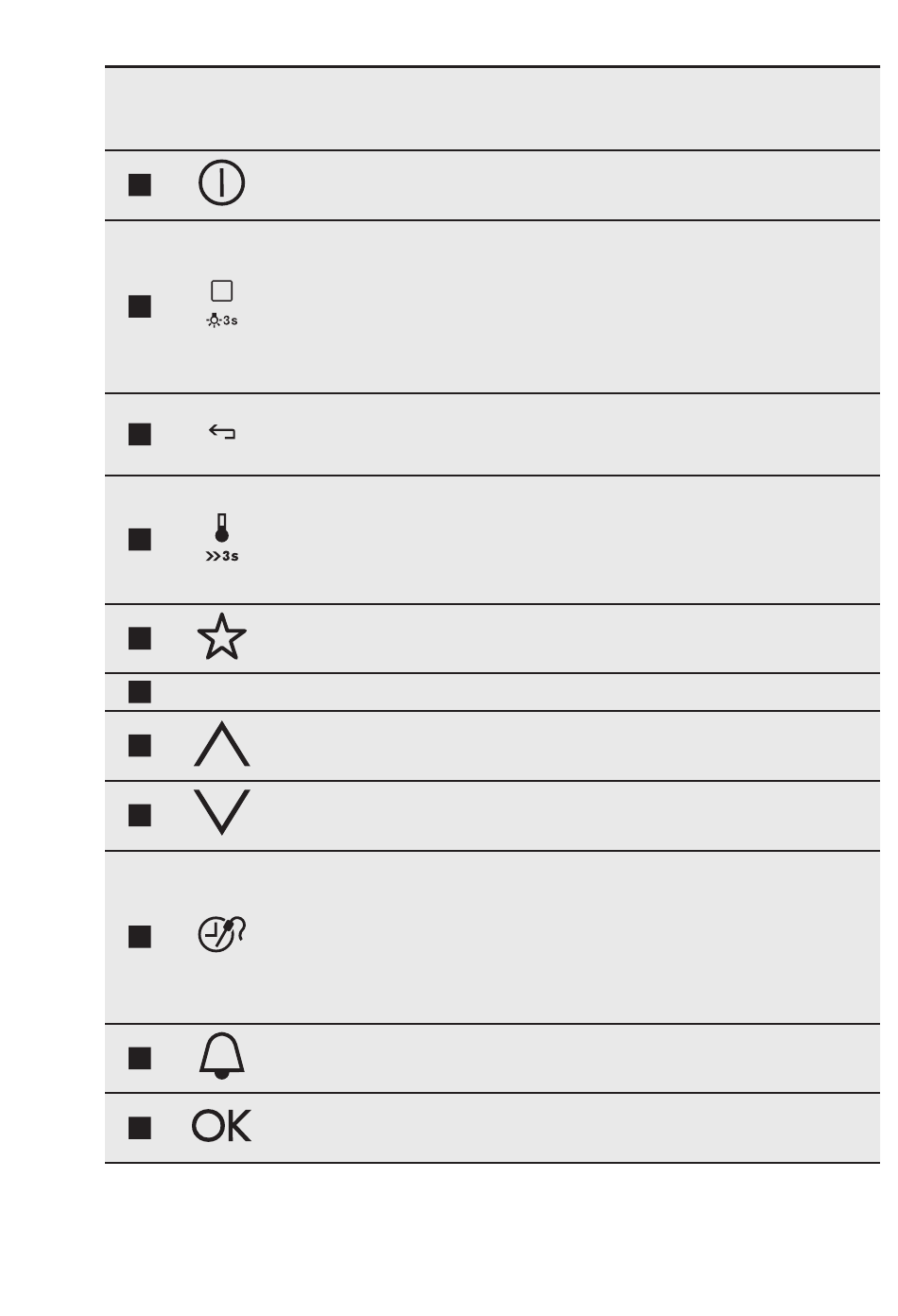Click the black square beside the down chevron
The width and height of the screenshot is (898, 1316).
coord(140,815)
